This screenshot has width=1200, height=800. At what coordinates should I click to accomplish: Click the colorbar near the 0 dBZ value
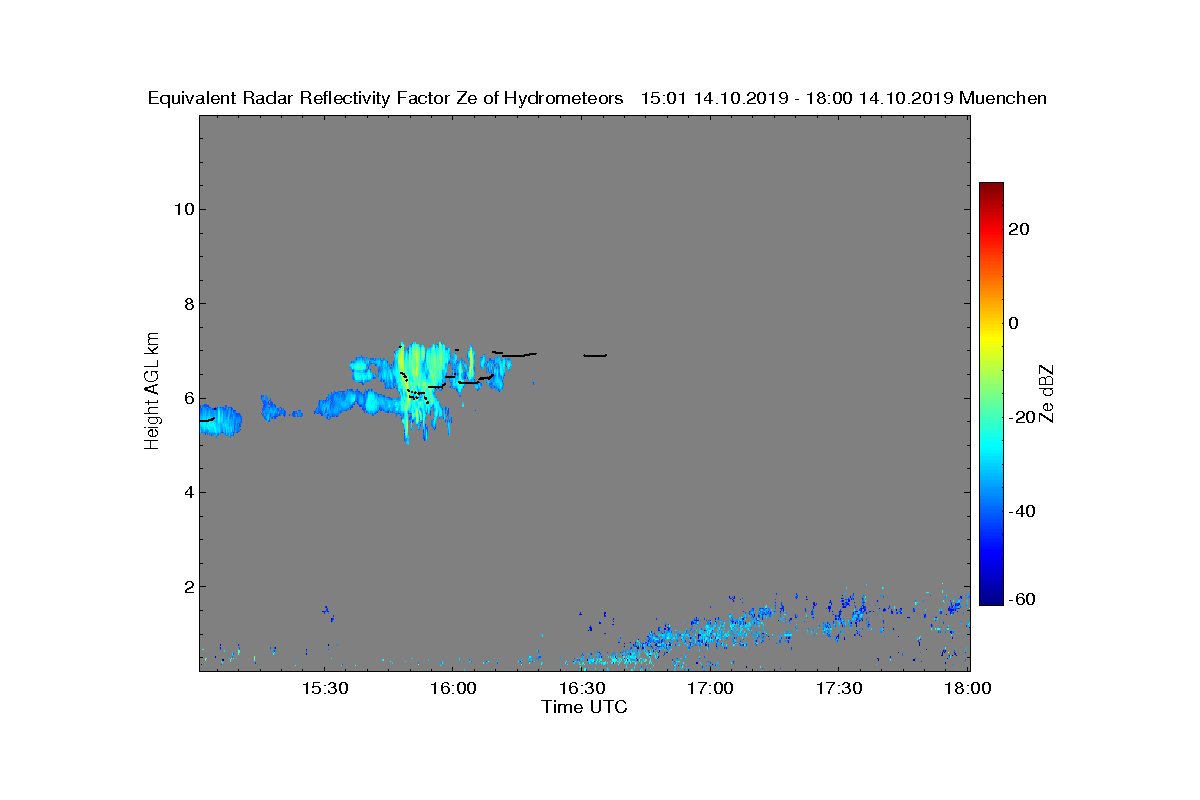991,323
